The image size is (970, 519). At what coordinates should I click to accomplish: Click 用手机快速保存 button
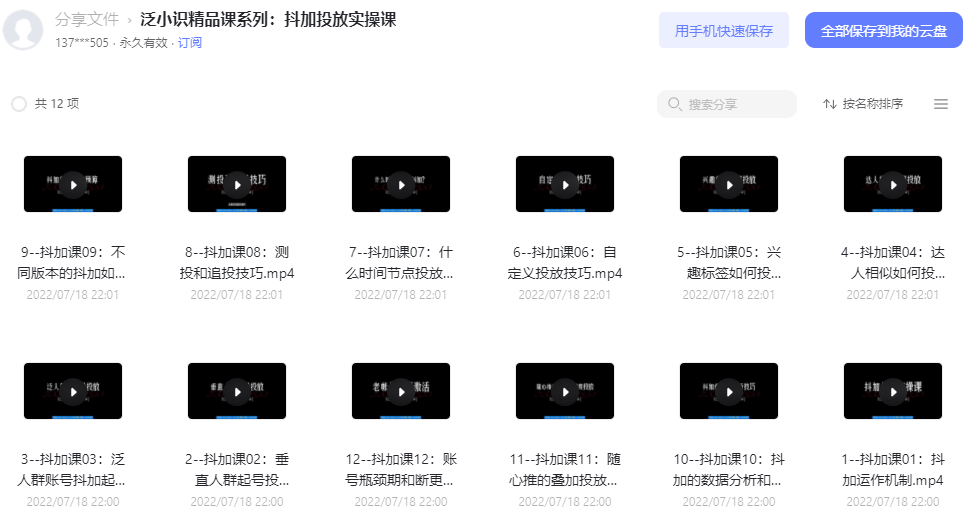tap(724, 30)
